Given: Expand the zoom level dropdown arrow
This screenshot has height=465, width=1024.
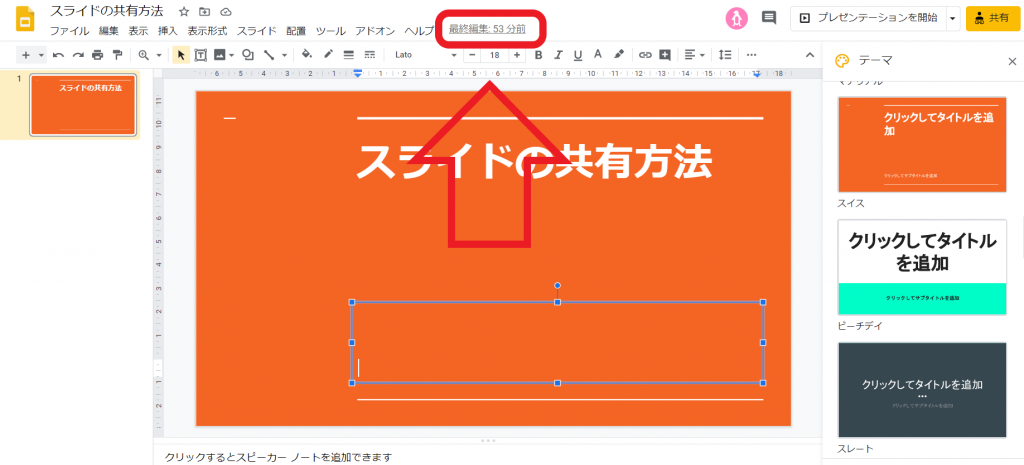Looking at the screenshot, I should (158, 55).
